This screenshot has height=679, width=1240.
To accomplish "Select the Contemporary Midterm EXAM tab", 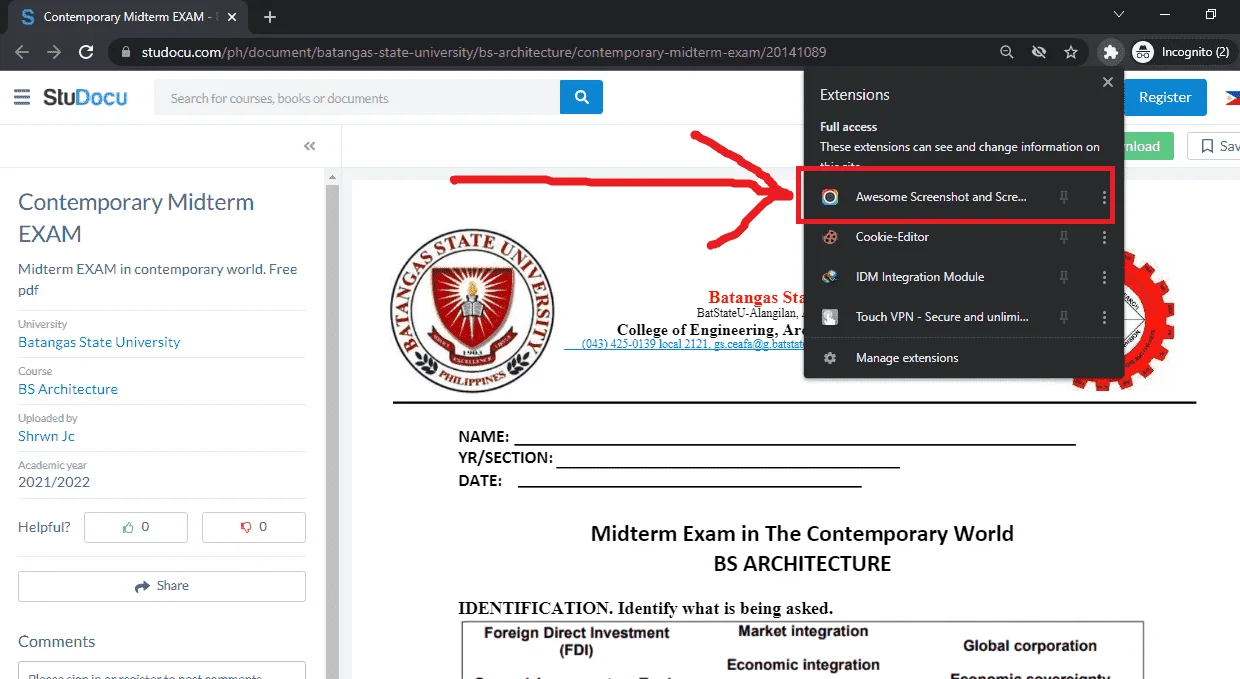I will click(130, 17).
